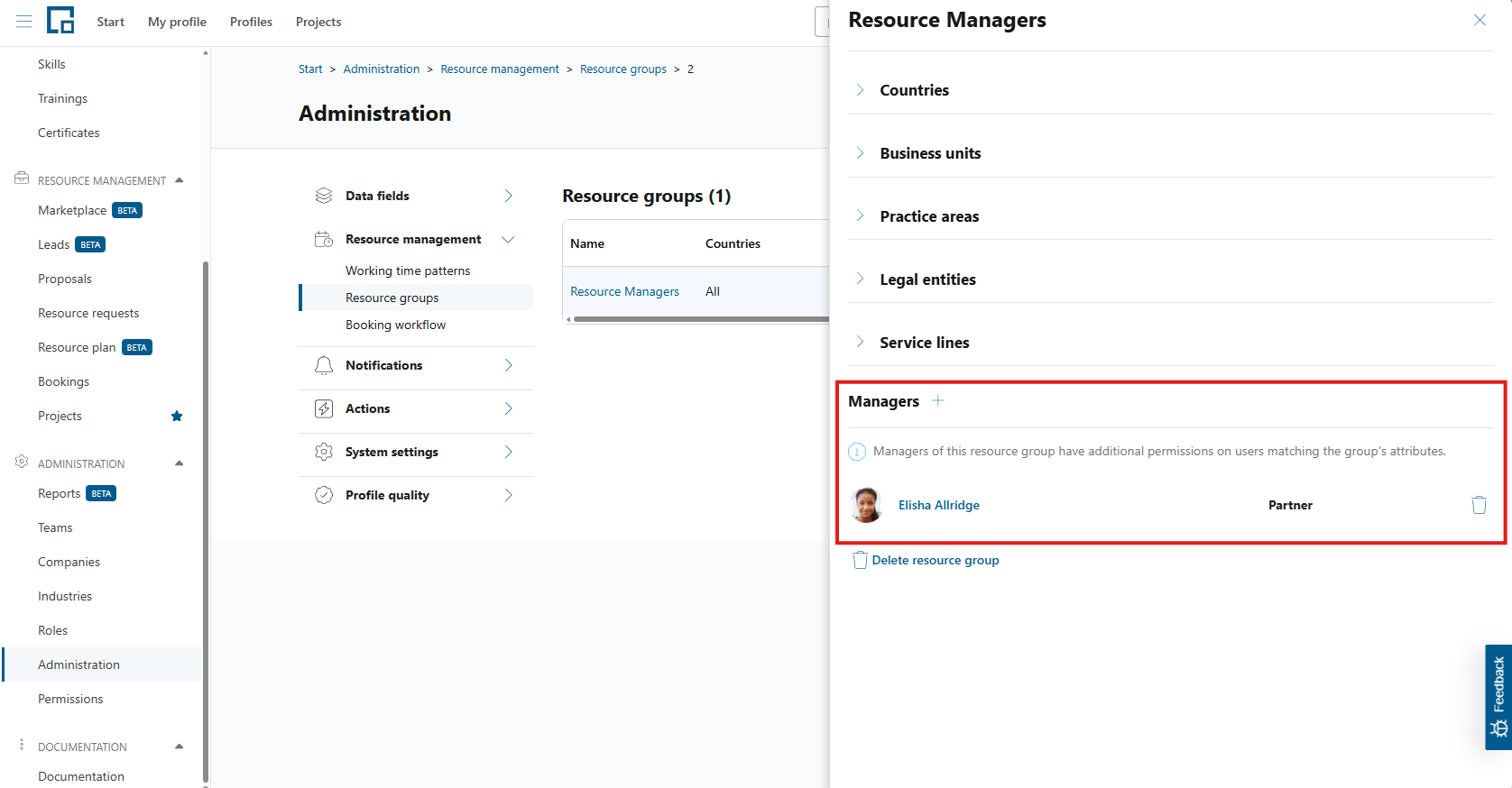This screenshot has width=1512, height=788.
Task: Click the Projects favorite star icon
Action: click(177, 416)
